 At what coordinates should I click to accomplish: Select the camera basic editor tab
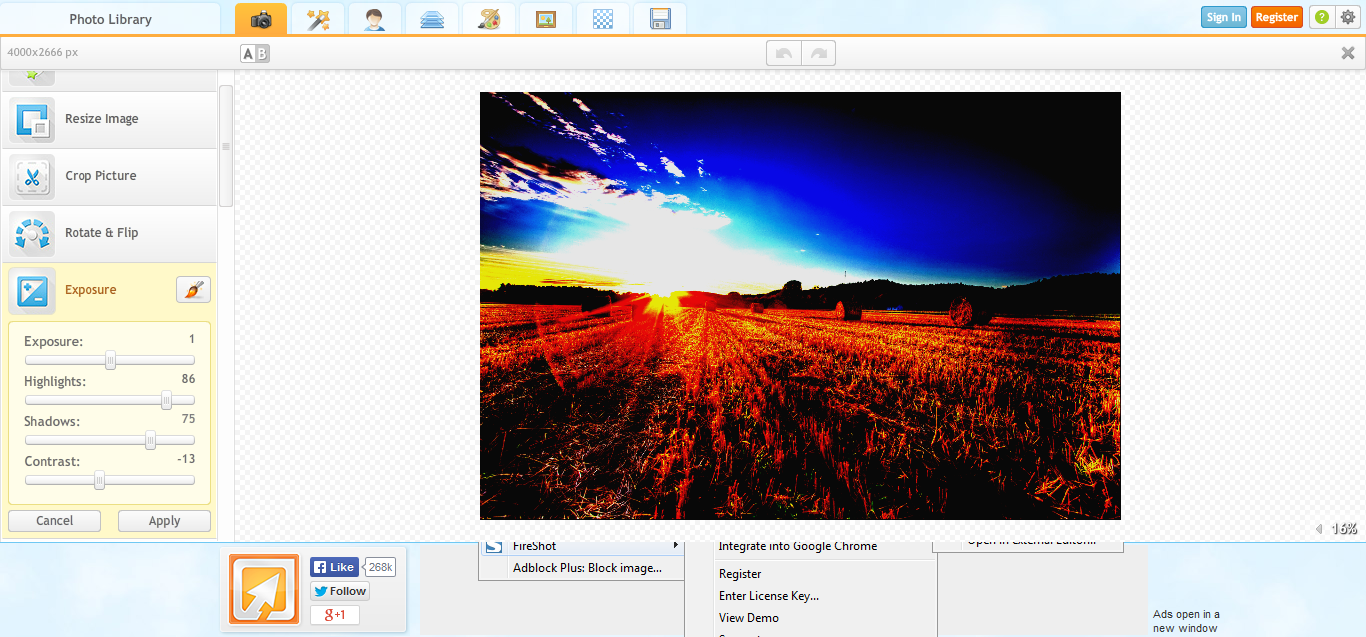tap(261, 19)
